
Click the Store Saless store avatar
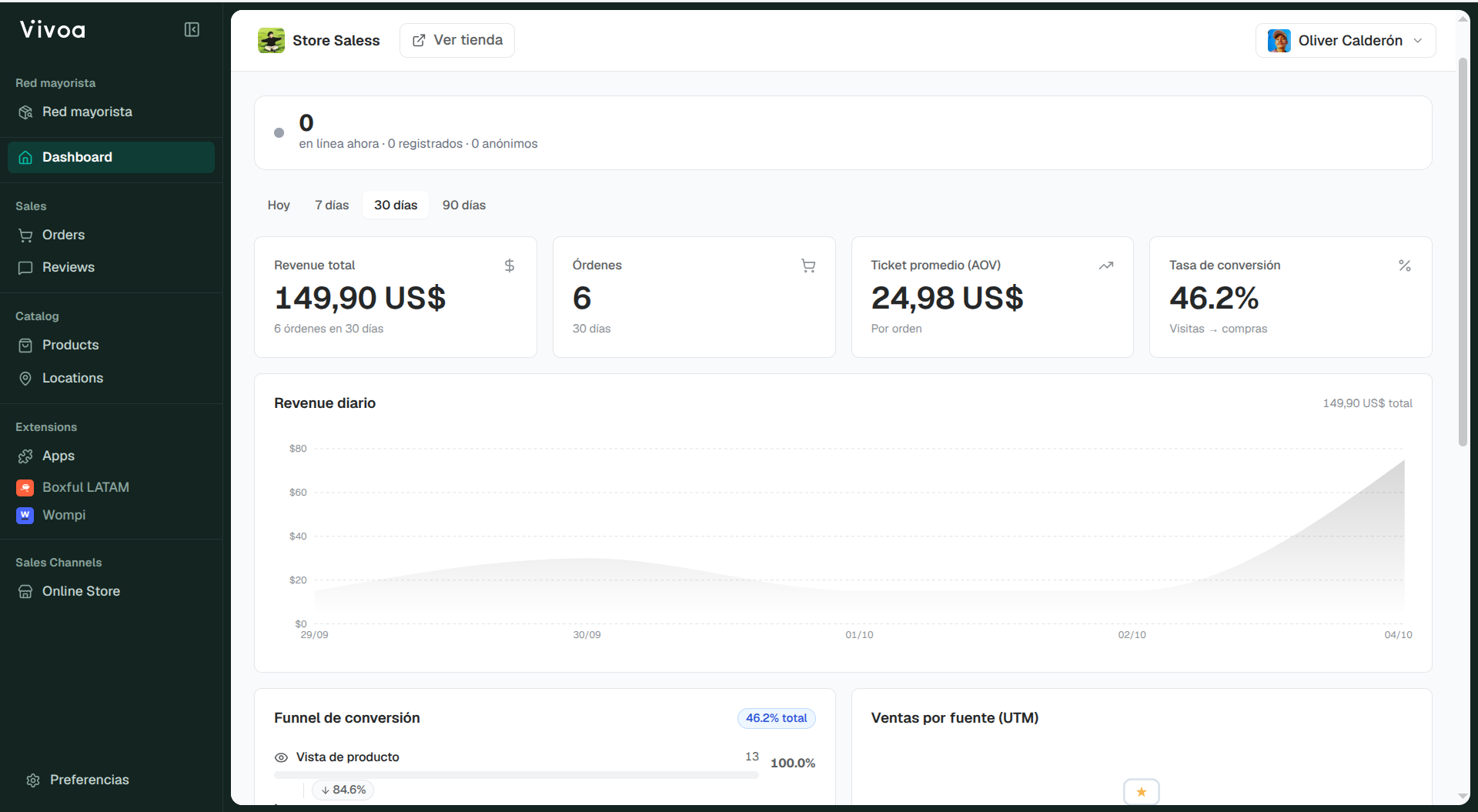pyautogui.click(x=271, y=40)
